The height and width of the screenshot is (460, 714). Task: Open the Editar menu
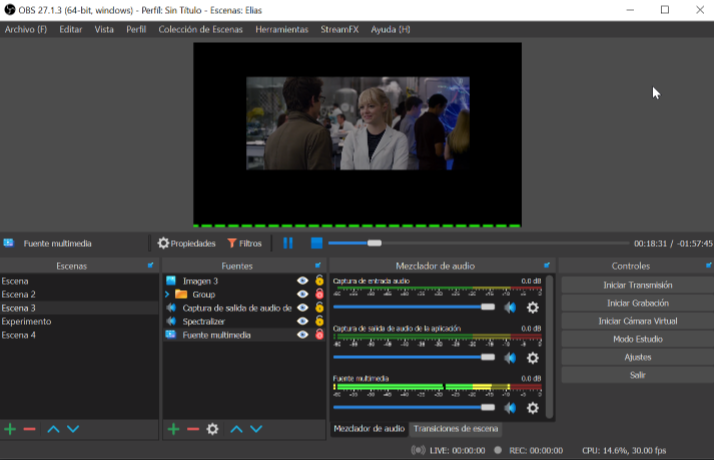coord(71,30)
